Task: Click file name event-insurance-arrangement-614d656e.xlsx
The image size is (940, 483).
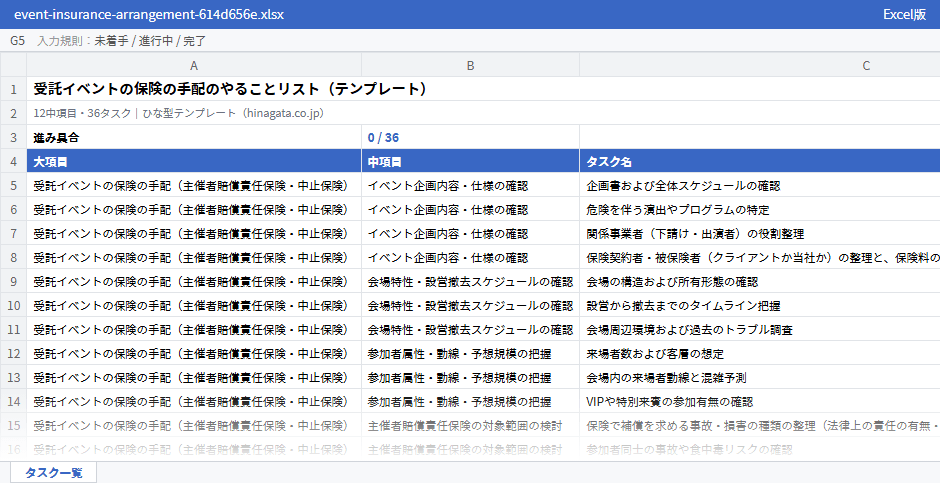Action: coord(149,14)
